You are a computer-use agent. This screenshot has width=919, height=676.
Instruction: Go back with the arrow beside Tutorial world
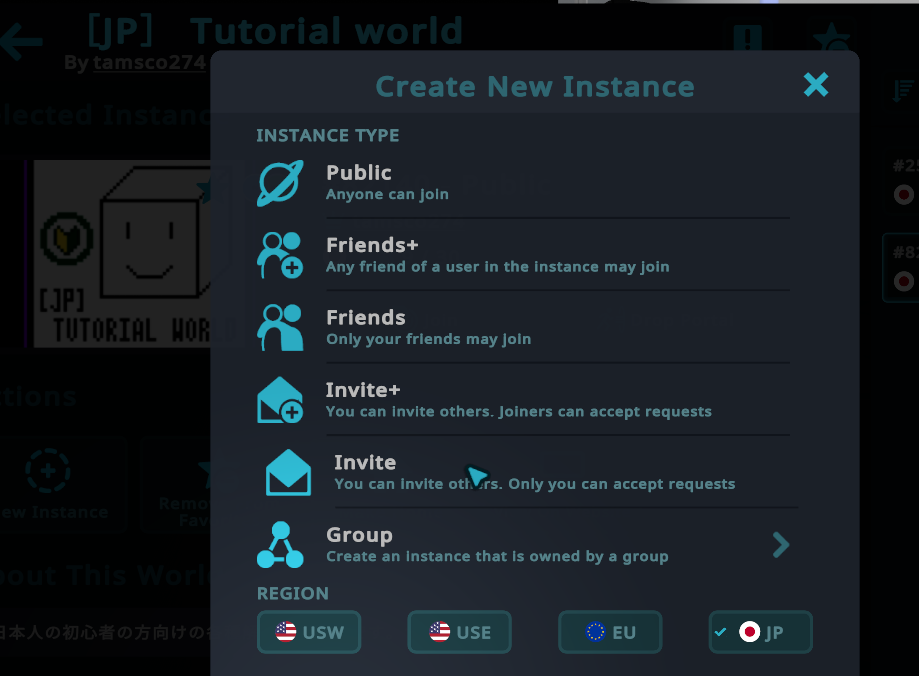click(21, 41)
